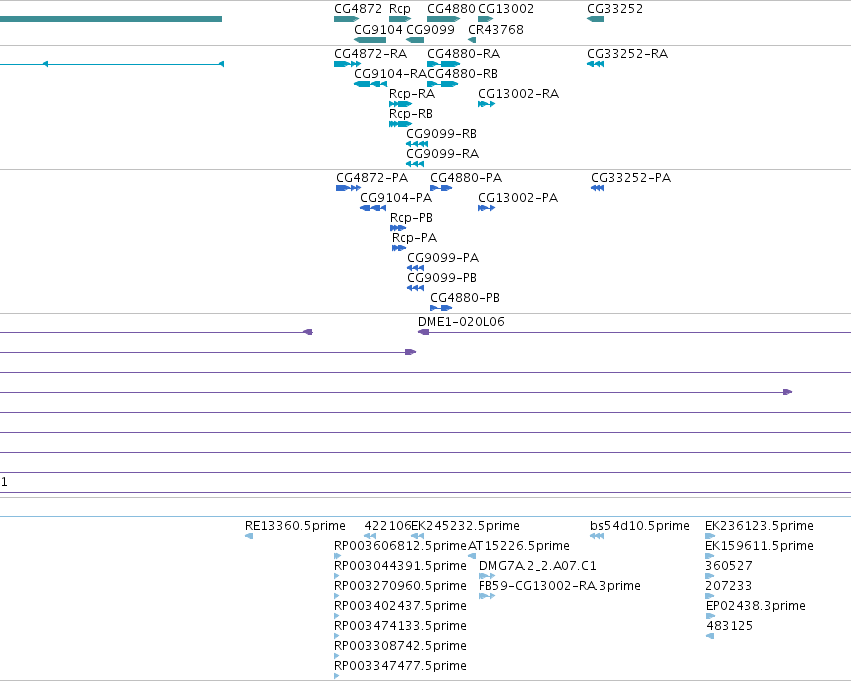Screen dimensions: 851x681
Task: Select EST EK159611.5prime
Action: tap(759, 546)
